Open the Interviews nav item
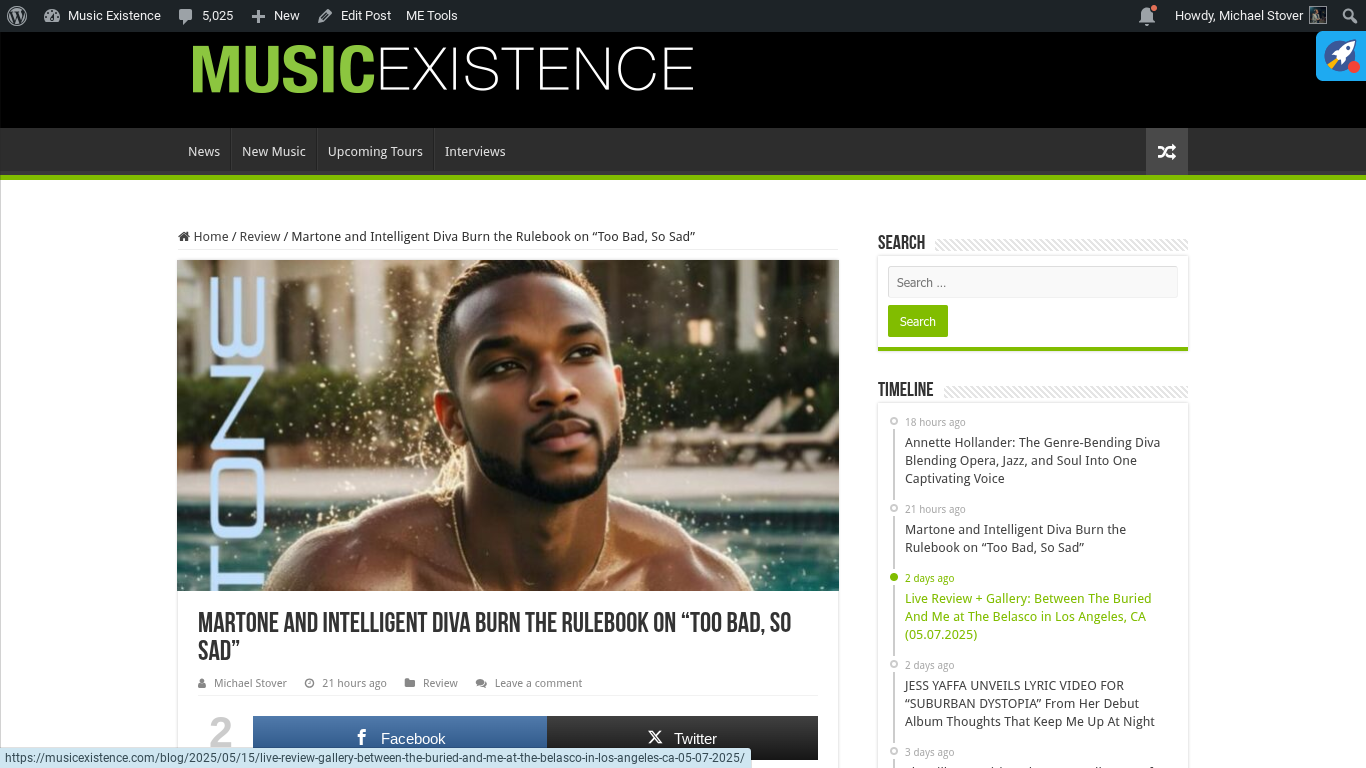 pos(475,152)
